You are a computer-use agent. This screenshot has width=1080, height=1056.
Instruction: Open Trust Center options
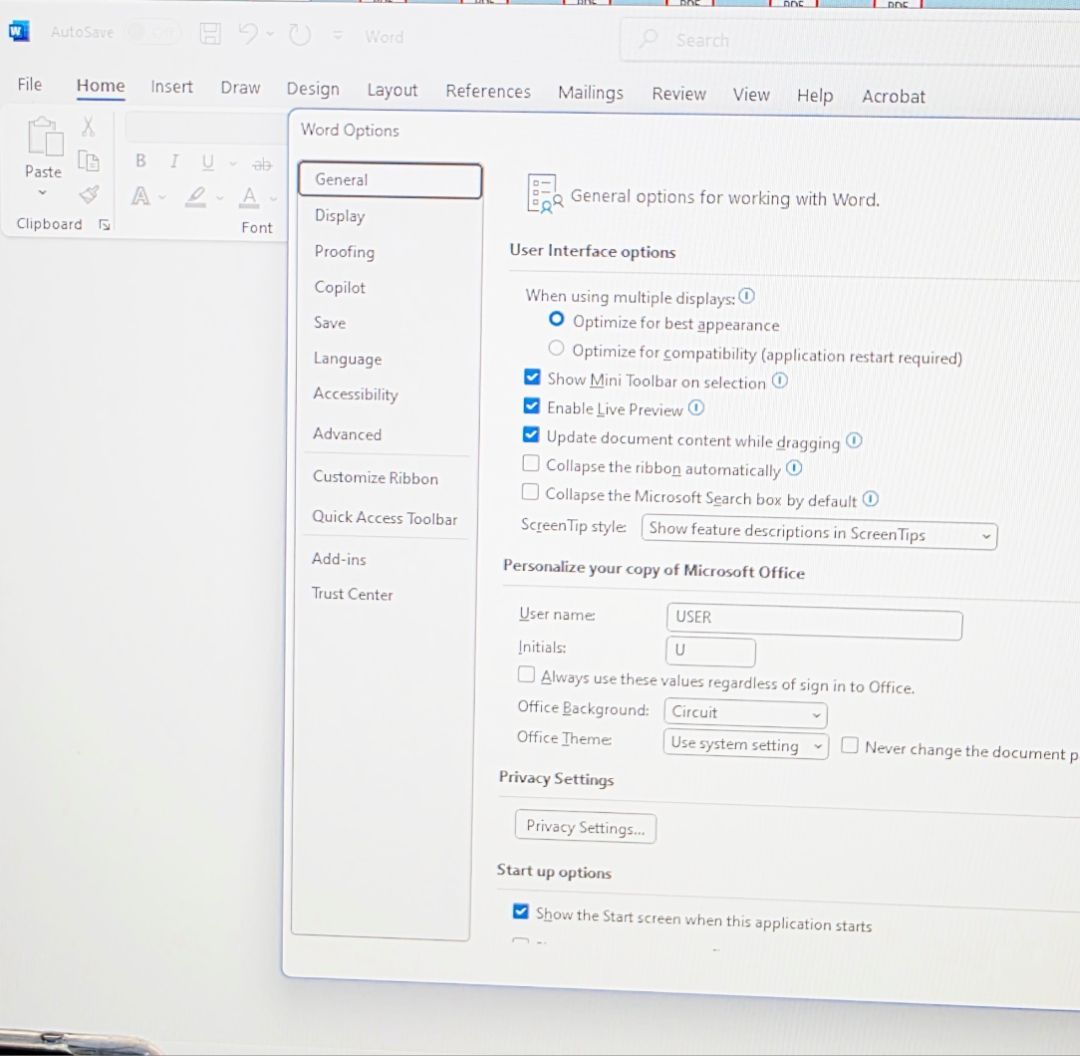(352, 594)
